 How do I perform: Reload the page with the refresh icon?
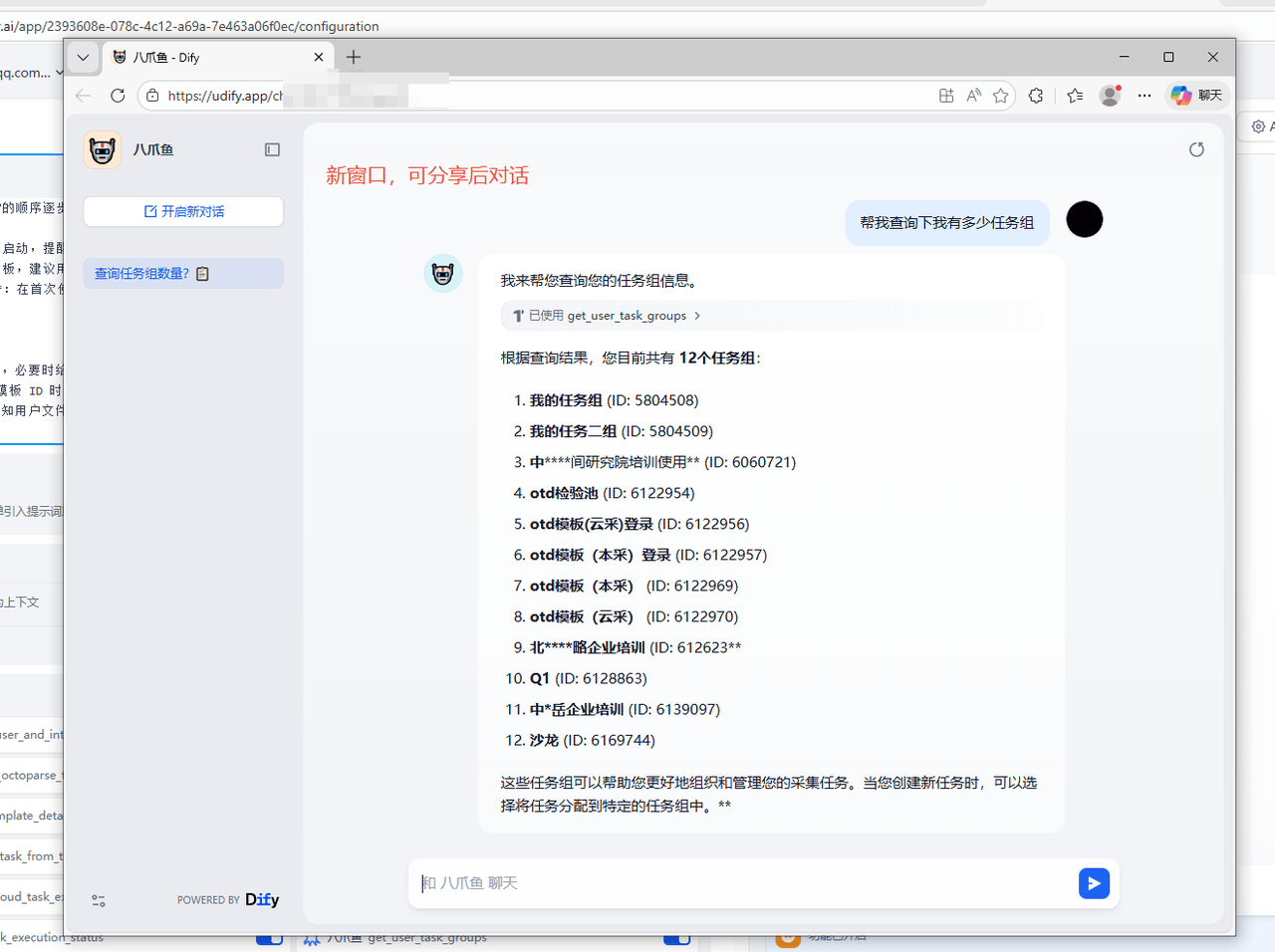click(118, 96)
